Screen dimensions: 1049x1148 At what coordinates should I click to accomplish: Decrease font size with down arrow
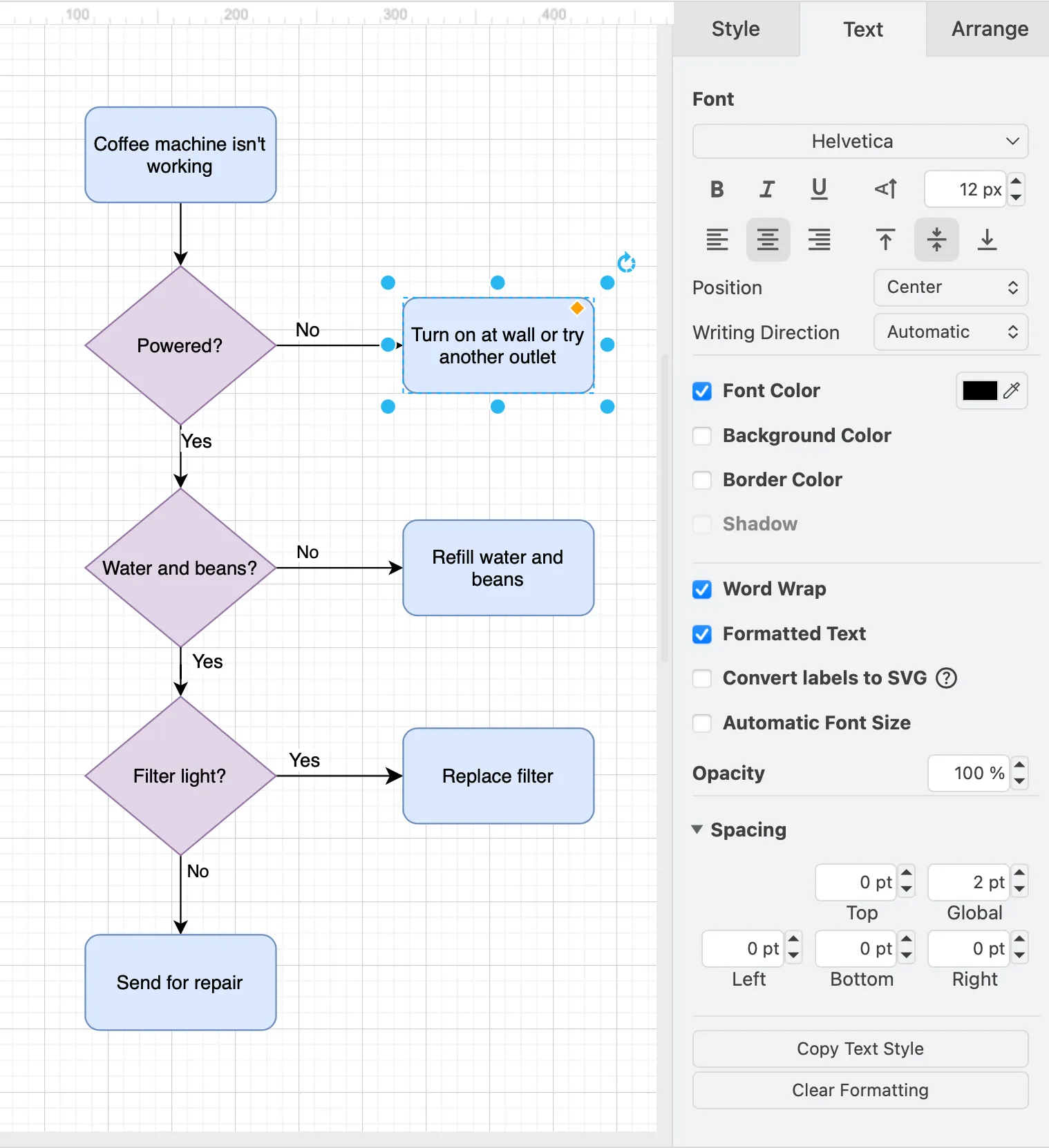point(1016,198)
